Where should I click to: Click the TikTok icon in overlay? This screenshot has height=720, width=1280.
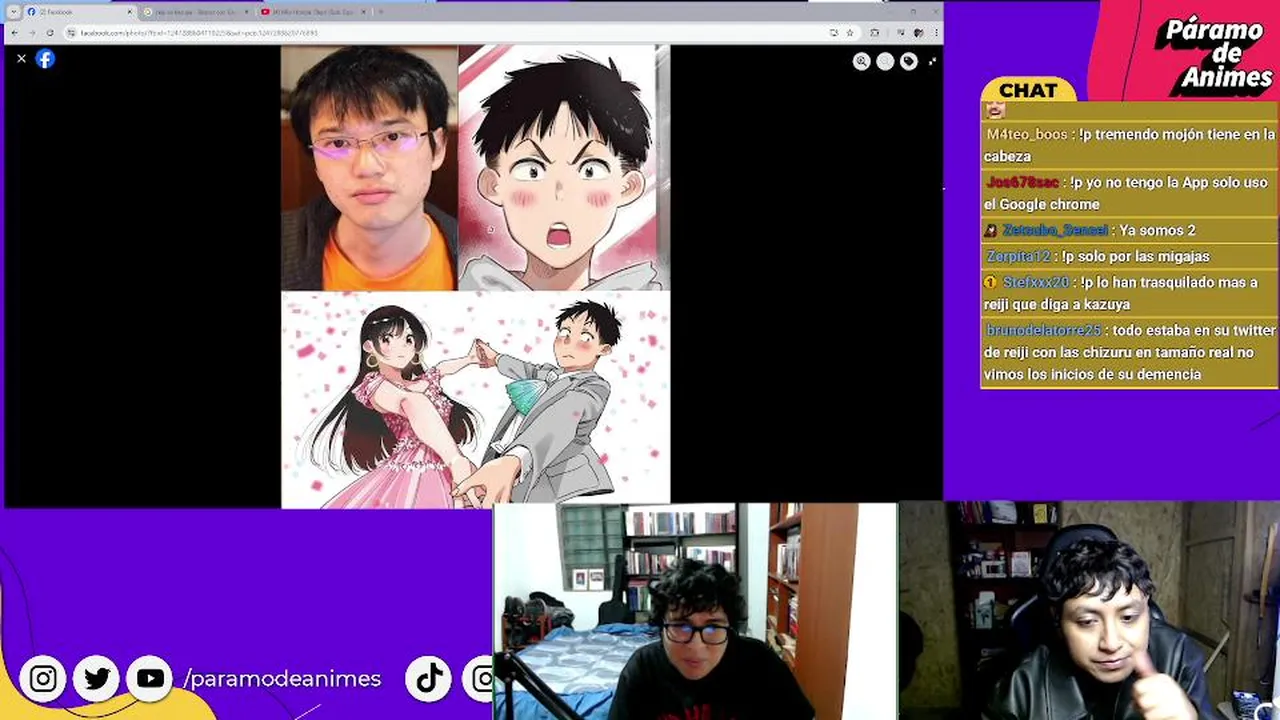(429, 679)
